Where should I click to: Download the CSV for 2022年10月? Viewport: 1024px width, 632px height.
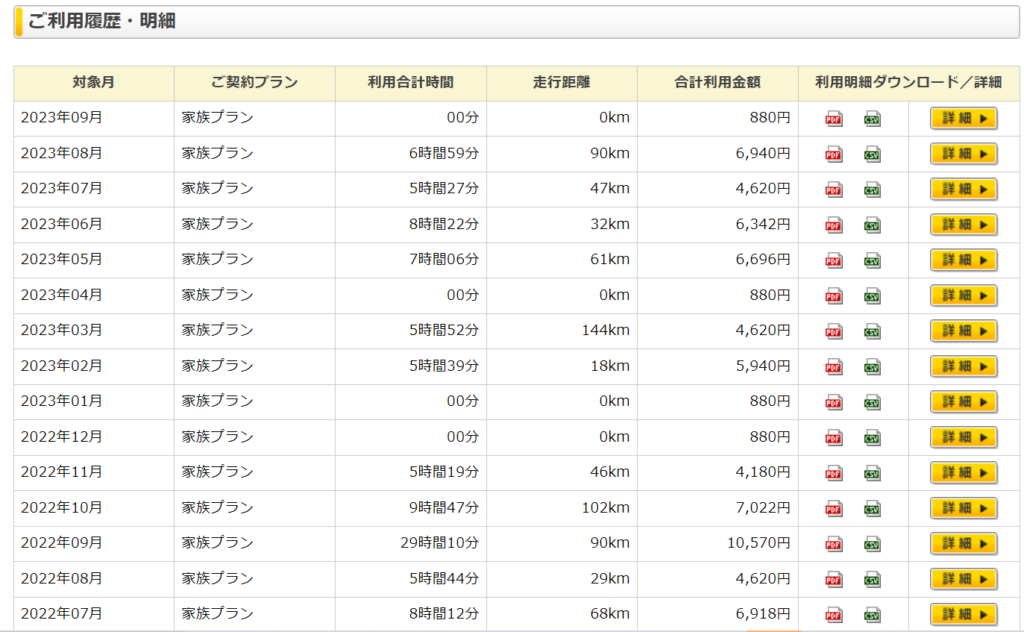(x=872, y=508)
